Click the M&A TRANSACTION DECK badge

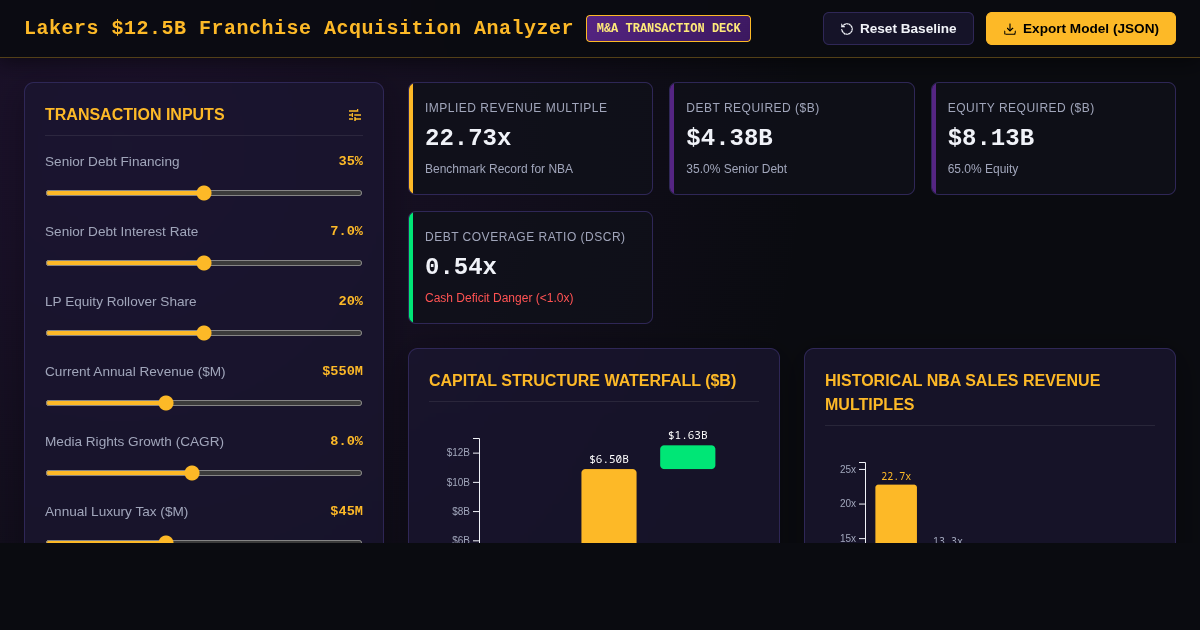click(668, 28)
